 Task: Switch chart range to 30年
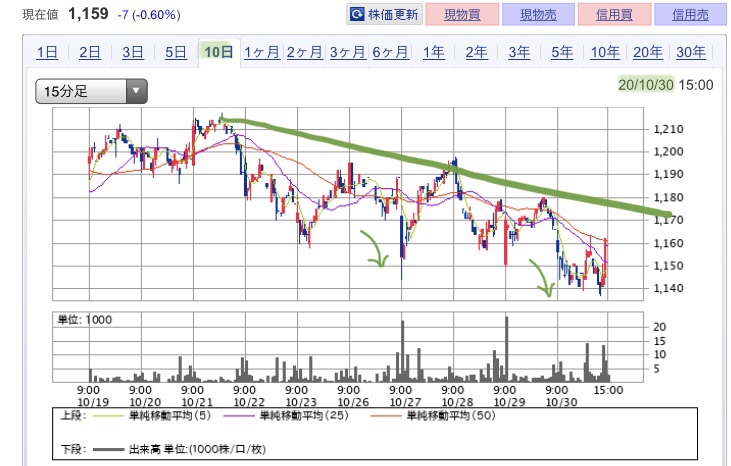tap(691, 52)
